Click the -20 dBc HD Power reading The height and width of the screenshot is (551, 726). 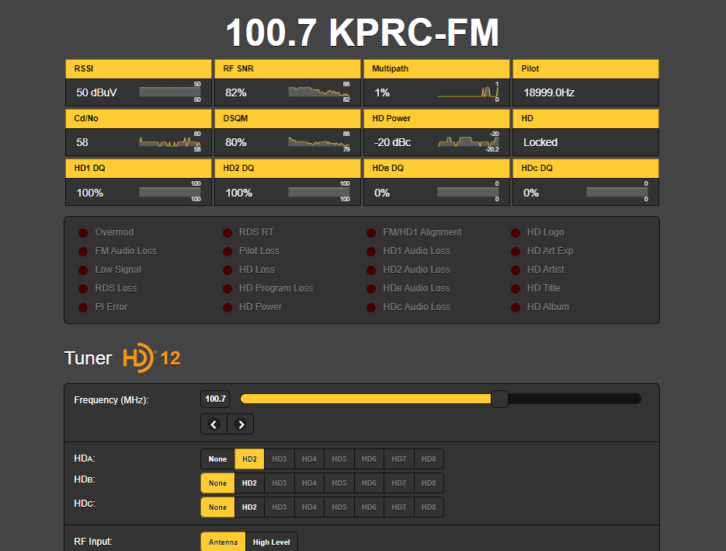click(392, 142)
